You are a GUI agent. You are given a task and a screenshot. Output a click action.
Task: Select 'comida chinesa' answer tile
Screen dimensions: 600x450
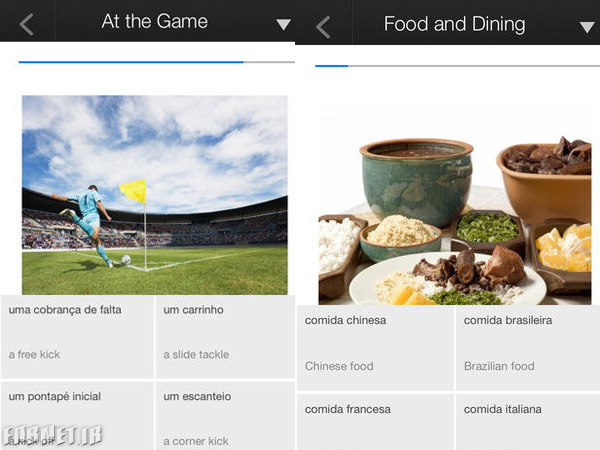375,348
